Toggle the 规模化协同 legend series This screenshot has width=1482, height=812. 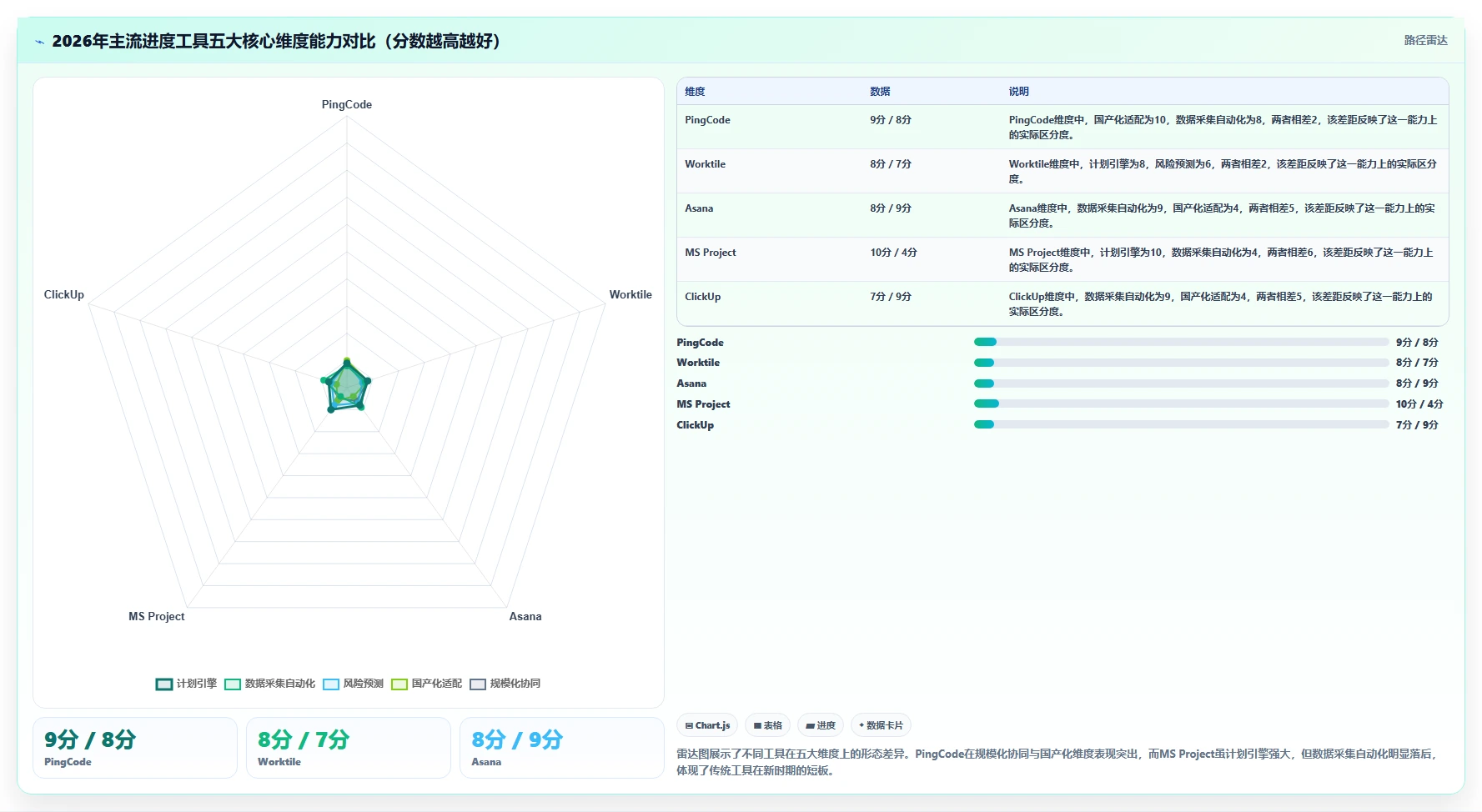[x=505, y=684]
